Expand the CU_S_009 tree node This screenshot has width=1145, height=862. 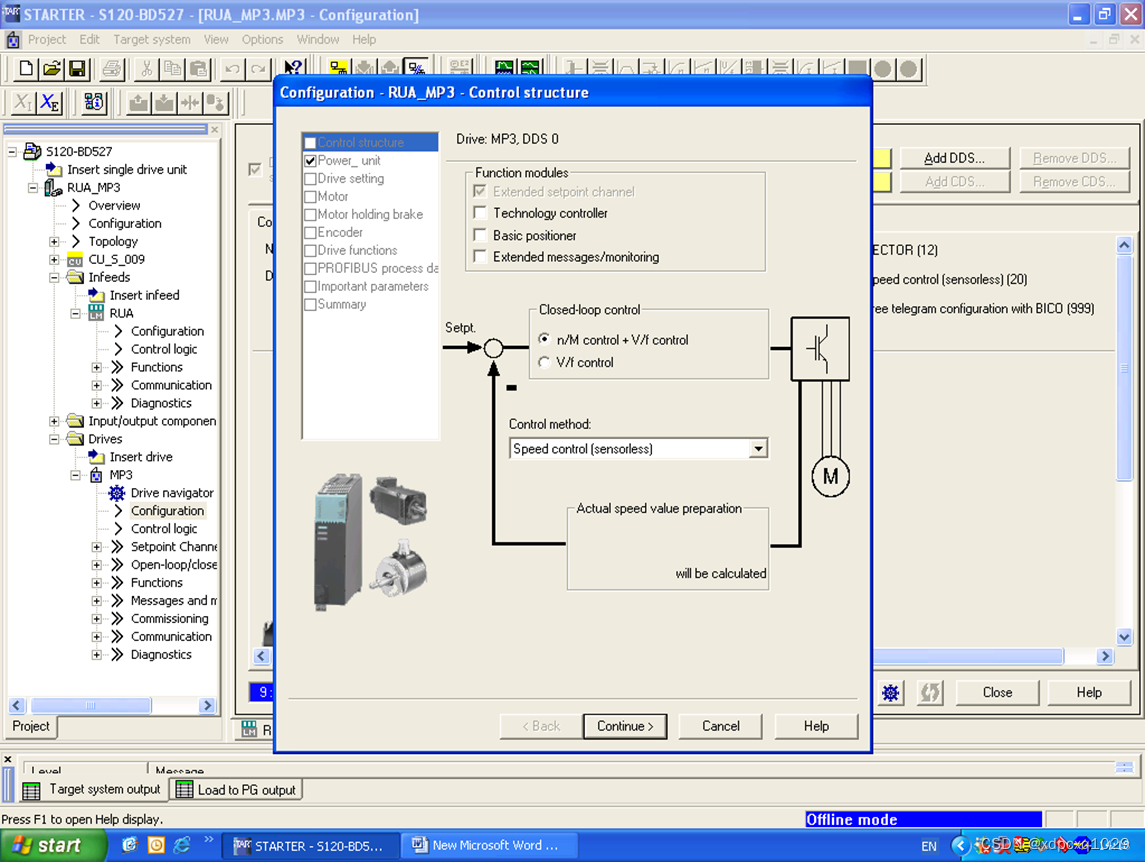(54, 259)
